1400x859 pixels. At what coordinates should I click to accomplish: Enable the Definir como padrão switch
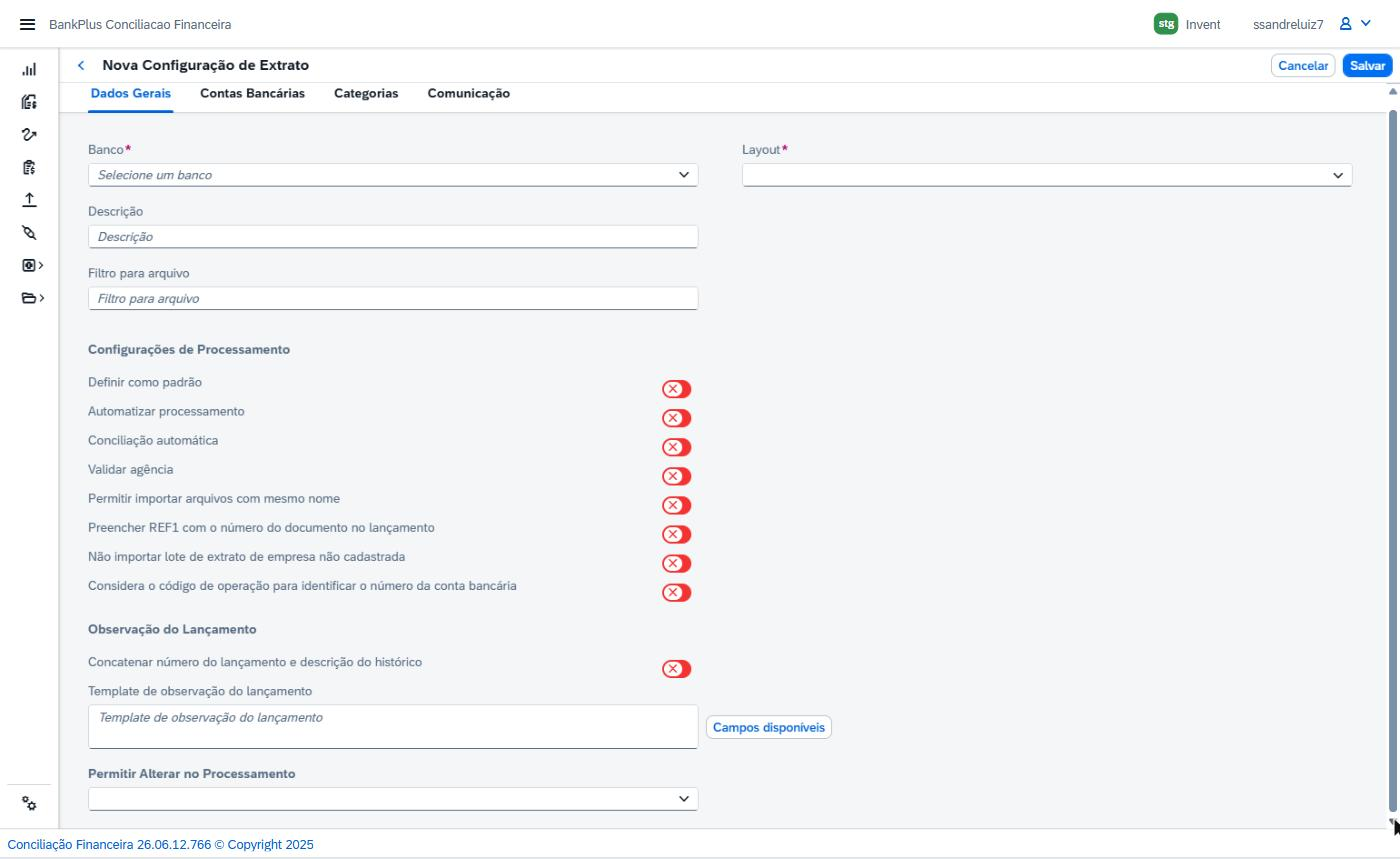(677, 389)
